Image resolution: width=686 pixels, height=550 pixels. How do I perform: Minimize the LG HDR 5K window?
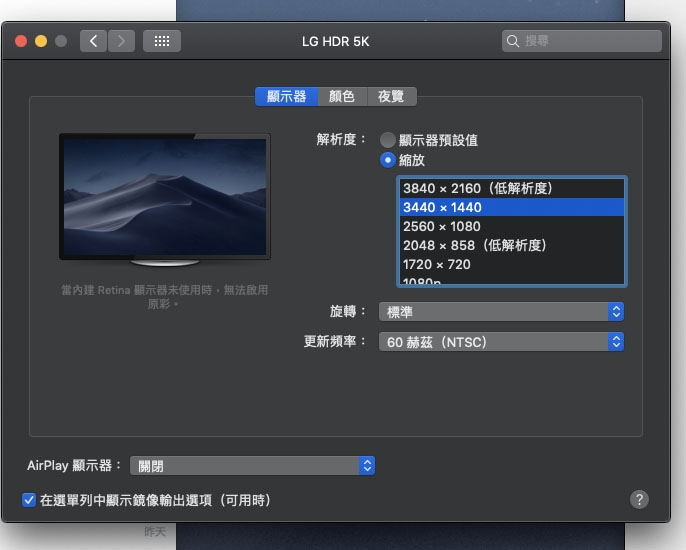[x=41, y=41]
